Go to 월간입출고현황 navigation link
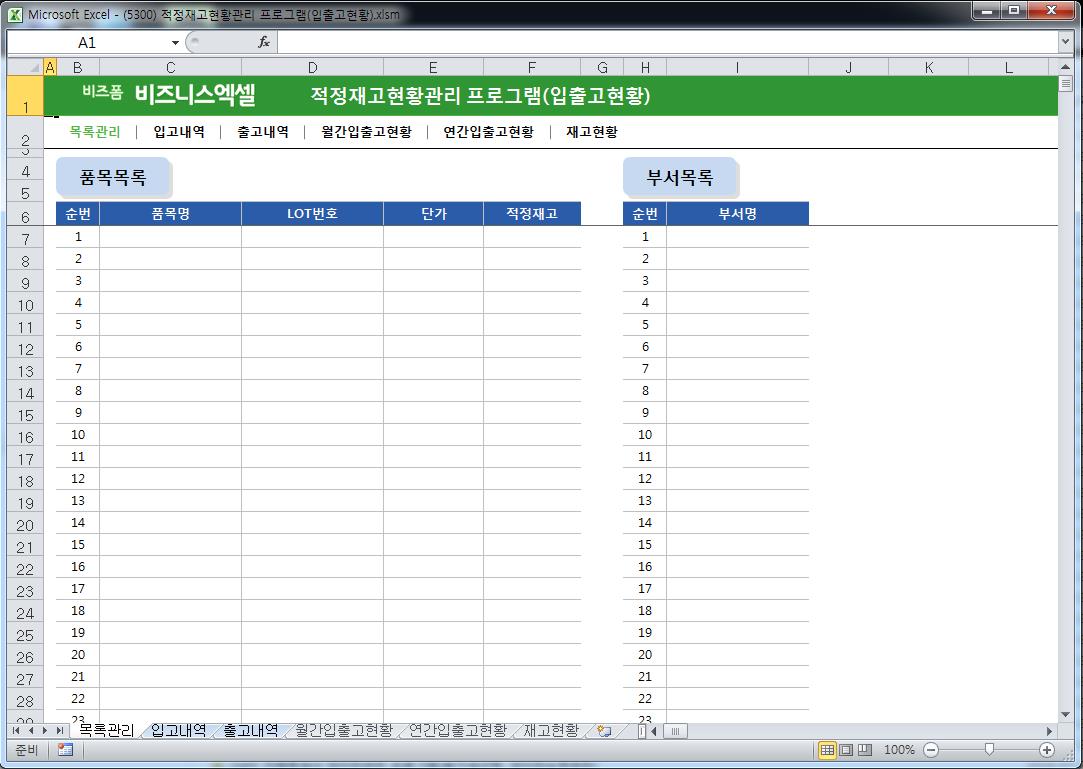The width and height of the screenshot is (1083, 769). pyautogui.click(x=367, y=131)
